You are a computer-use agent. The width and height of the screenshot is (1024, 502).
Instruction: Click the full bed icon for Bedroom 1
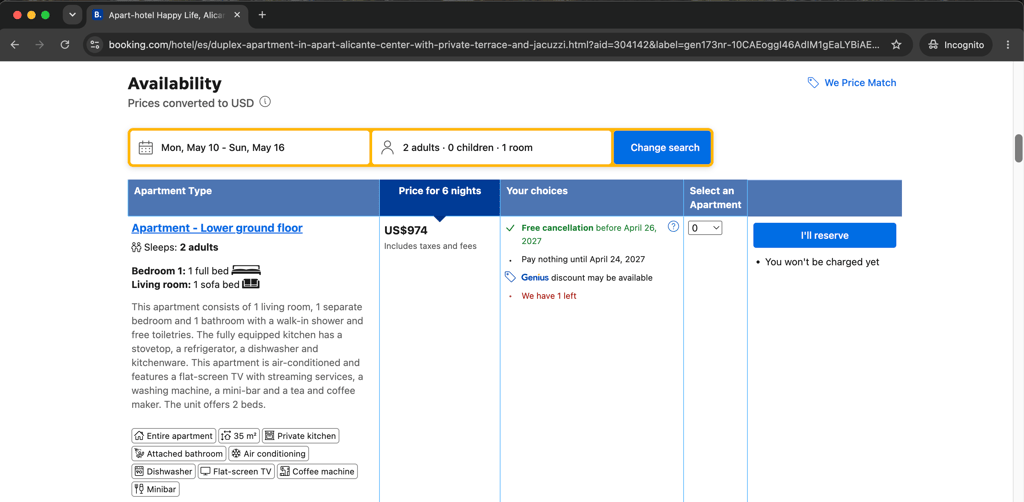click(x=246, y=270)
